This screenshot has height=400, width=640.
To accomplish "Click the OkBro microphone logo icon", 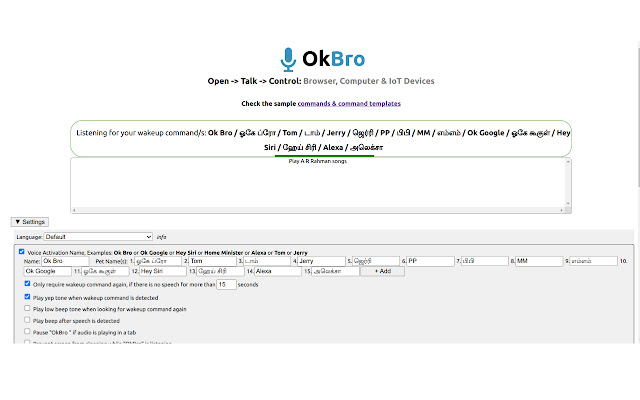I will click(288, 60).
